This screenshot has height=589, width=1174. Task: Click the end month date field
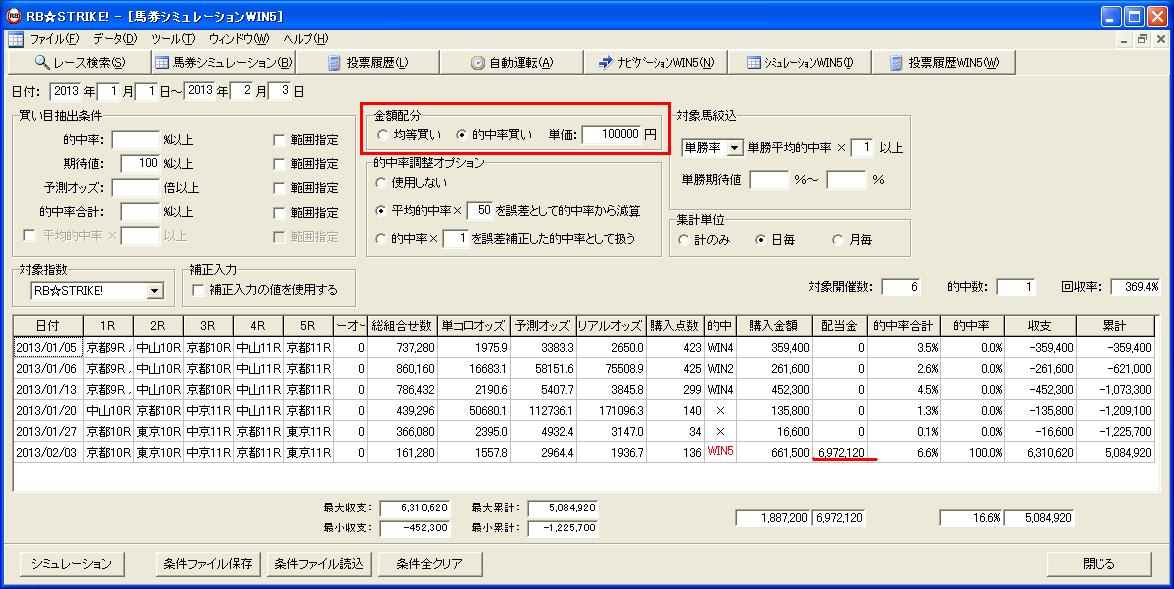click(241, 91)
